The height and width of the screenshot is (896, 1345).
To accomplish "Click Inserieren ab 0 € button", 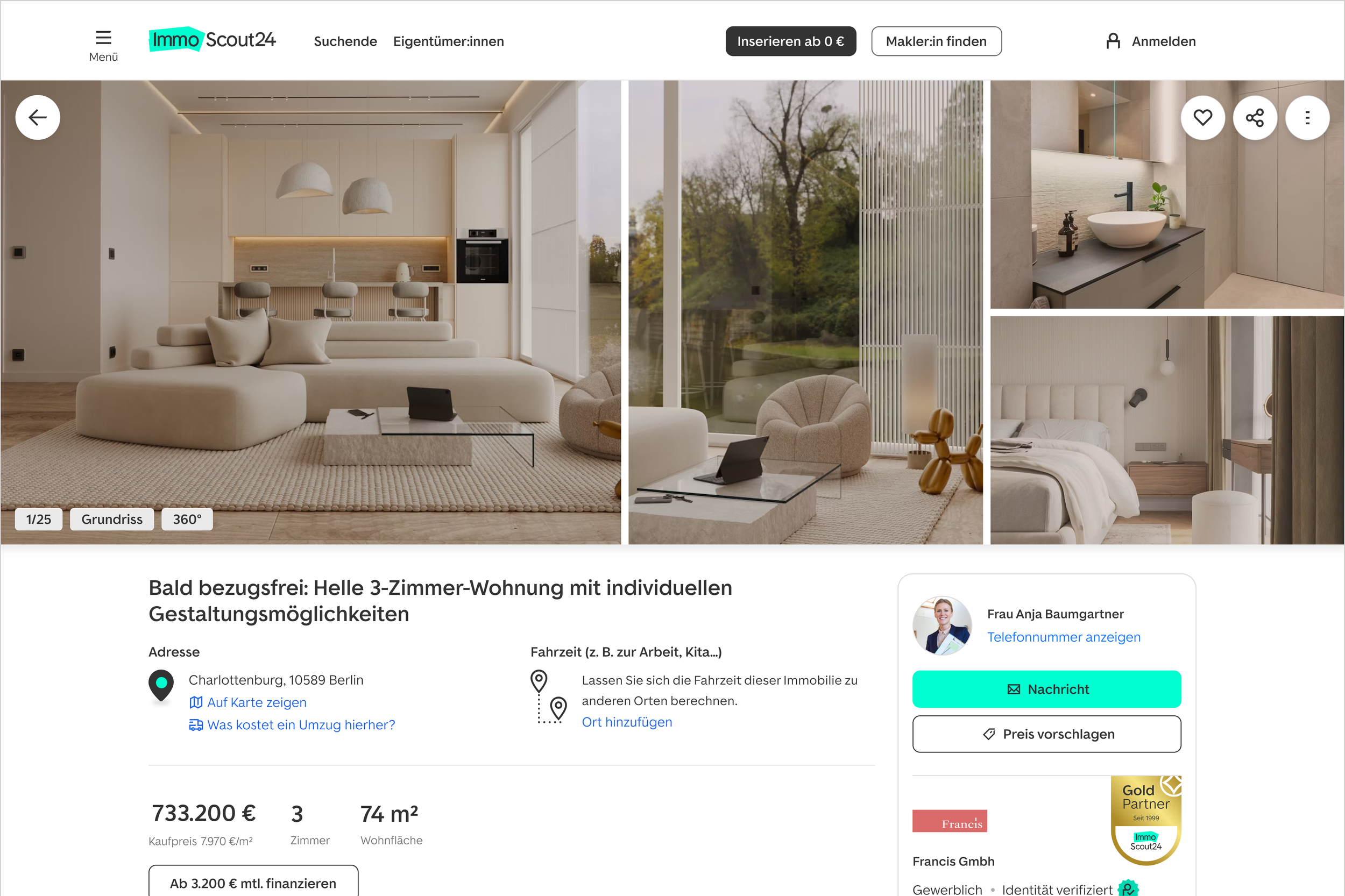I will (790, 41).
